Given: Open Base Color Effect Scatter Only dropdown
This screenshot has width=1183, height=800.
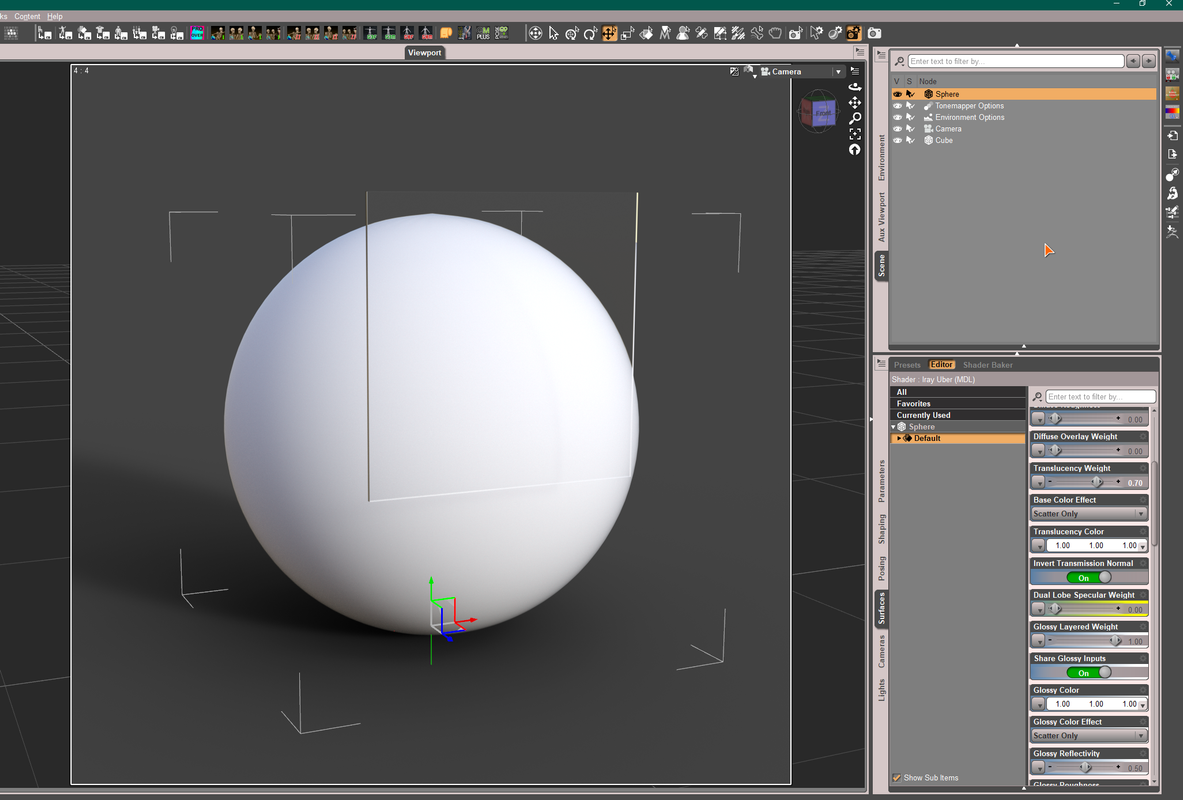Looking at the screenshot, I should click(1089, 514).
